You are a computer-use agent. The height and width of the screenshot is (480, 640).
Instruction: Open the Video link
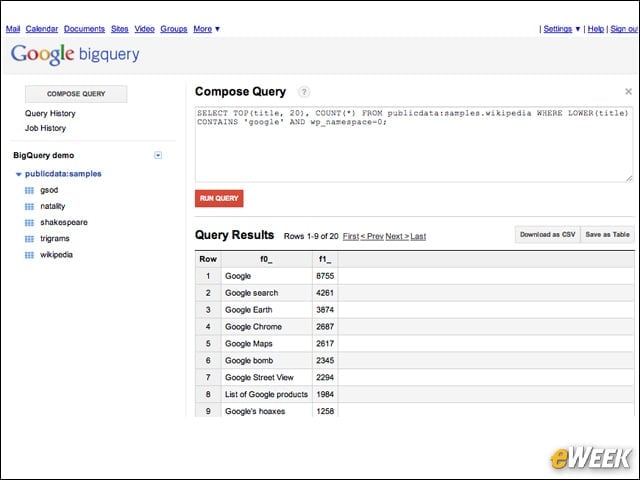point(144,29)
